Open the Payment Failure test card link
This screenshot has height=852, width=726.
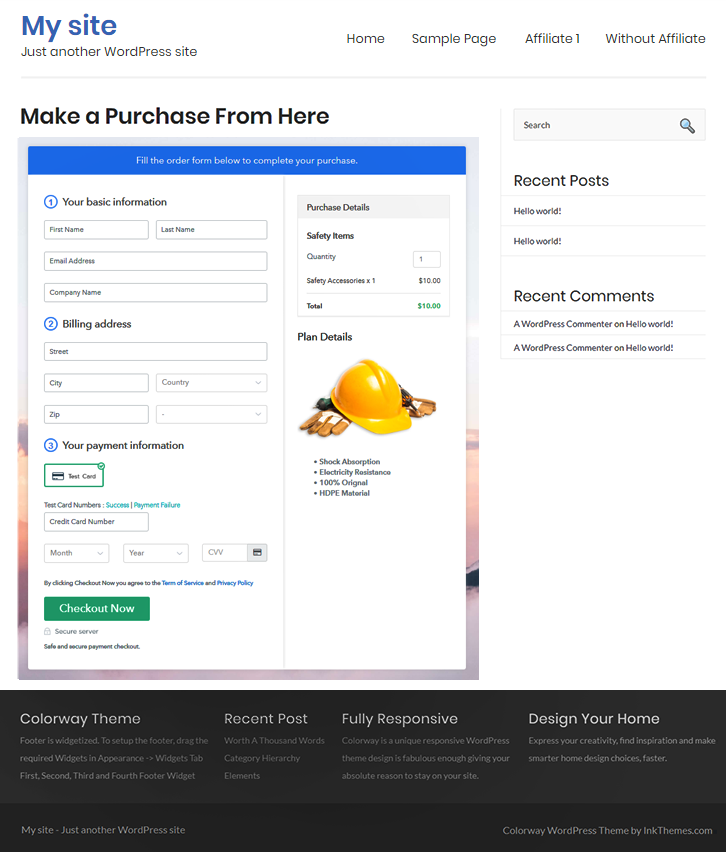click(x=157, y=505)
